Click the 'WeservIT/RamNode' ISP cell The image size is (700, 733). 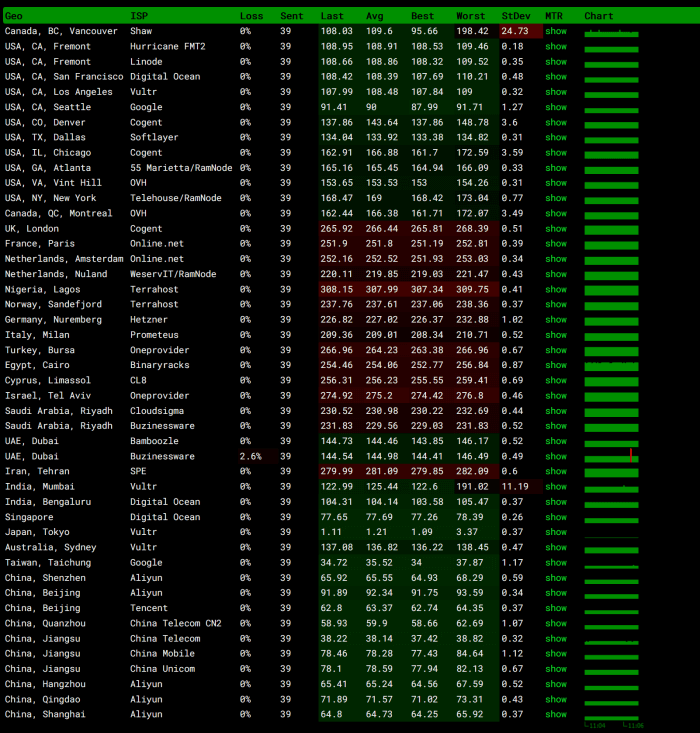173,274
